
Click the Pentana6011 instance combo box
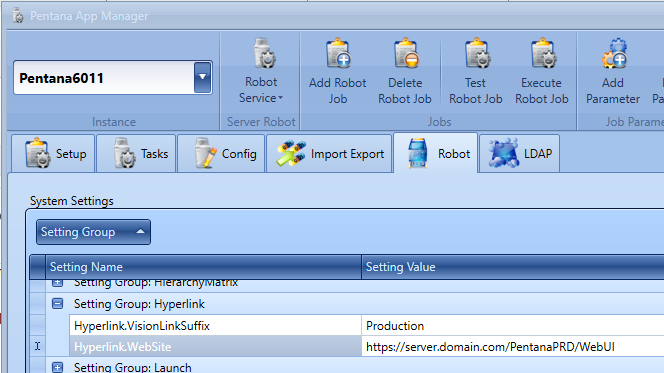(x=113, y=77)
